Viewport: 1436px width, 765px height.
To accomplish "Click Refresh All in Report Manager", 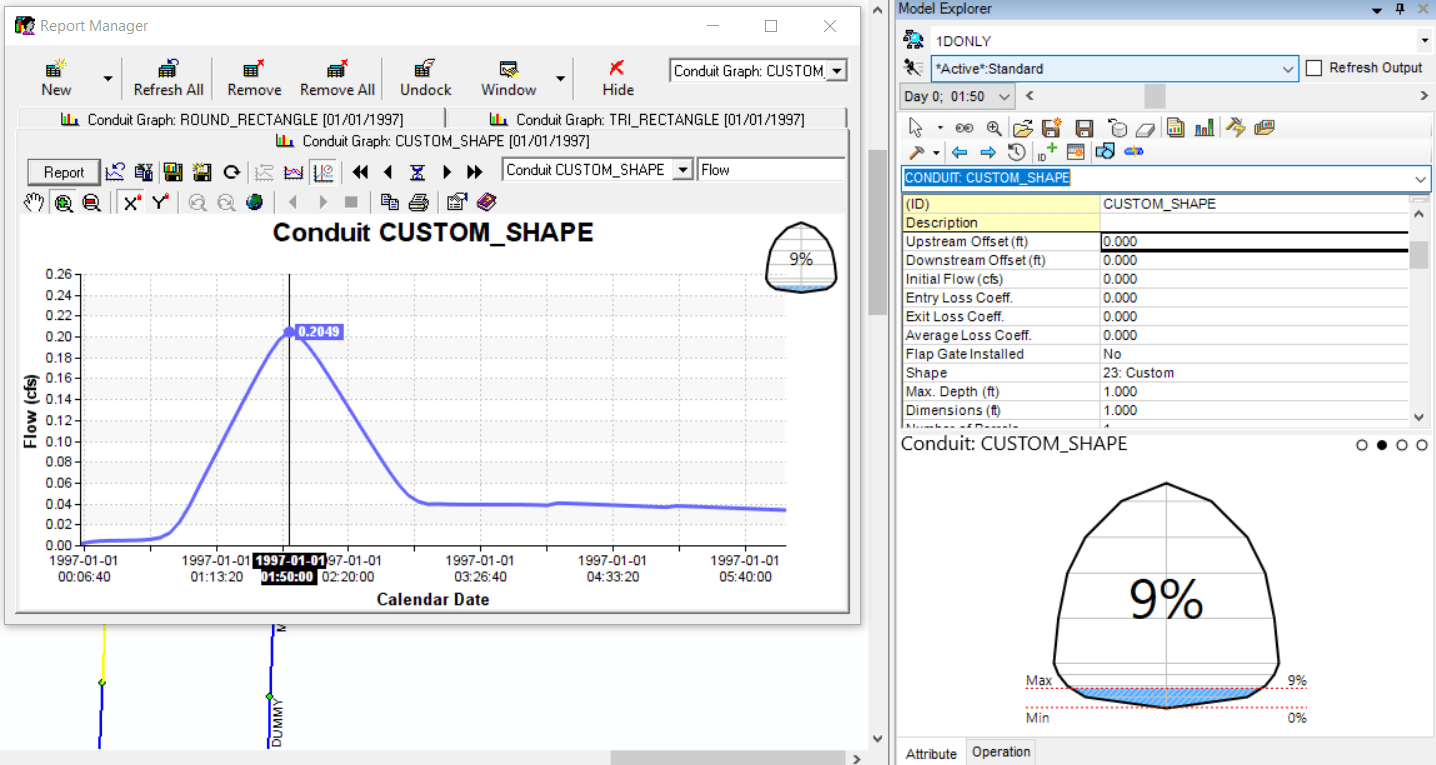I will (169, 78).
